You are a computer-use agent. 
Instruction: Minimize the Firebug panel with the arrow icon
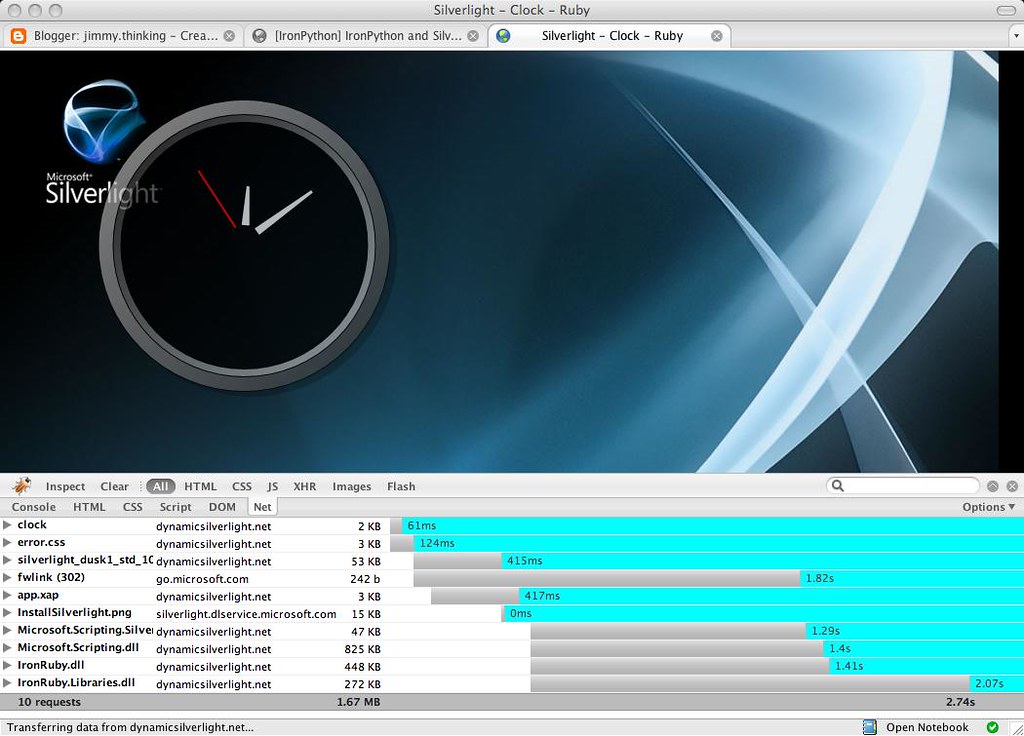click(993, 486)
